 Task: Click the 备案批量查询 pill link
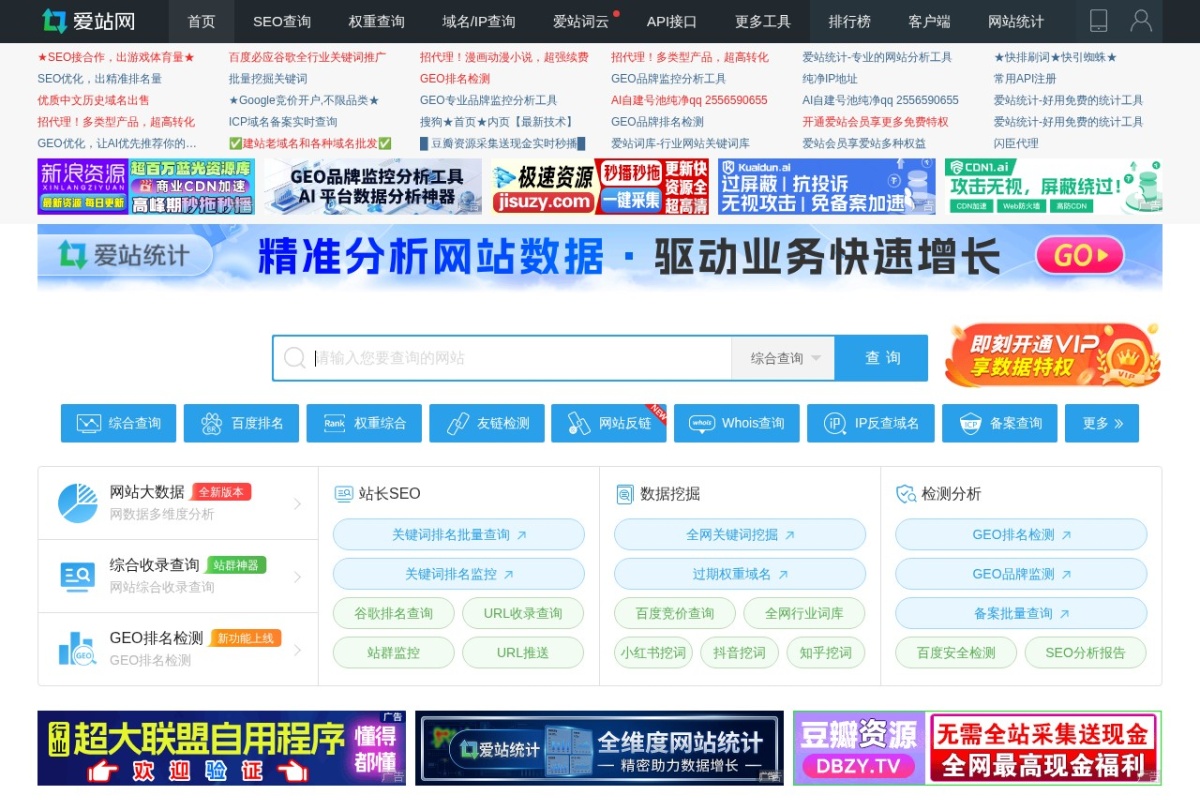coord(1021,613)
